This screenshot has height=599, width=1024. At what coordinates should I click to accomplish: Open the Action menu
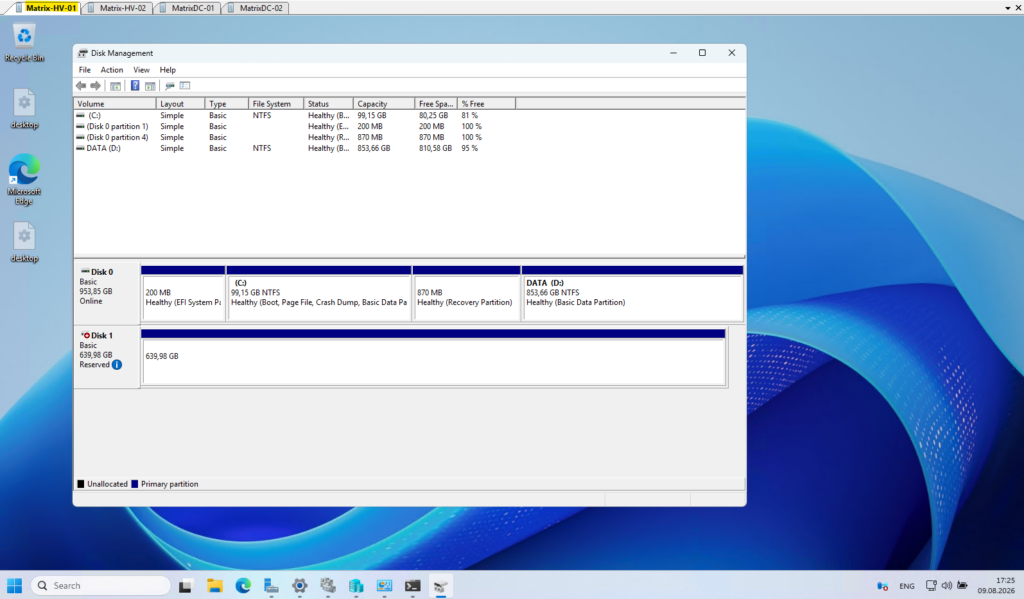(x=112, y=70)
